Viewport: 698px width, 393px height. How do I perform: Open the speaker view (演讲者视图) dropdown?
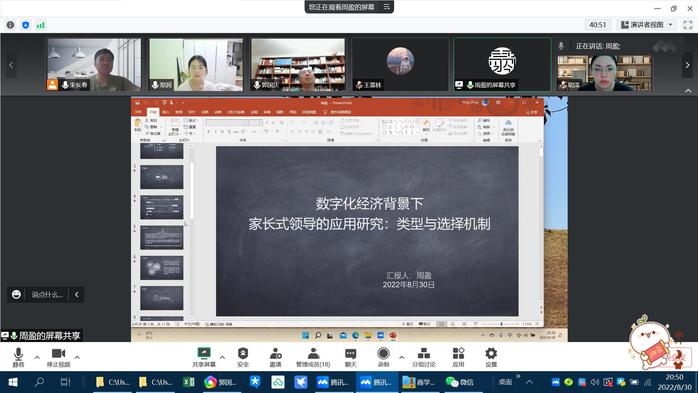coord(647,25)
